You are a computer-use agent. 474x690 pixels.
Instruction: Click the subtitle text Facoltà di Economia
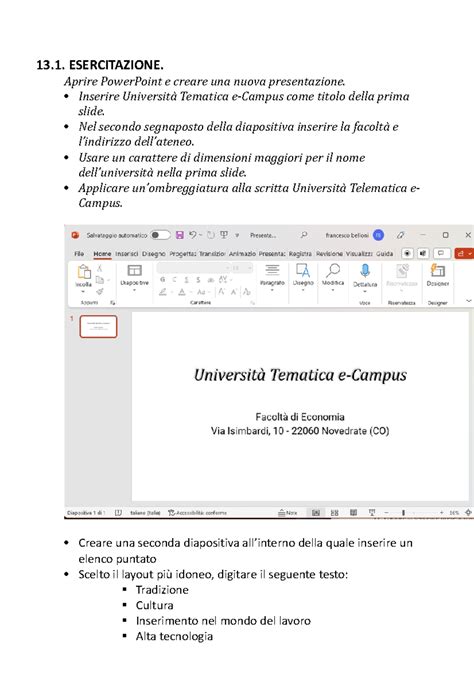click(x=300, y=417)
